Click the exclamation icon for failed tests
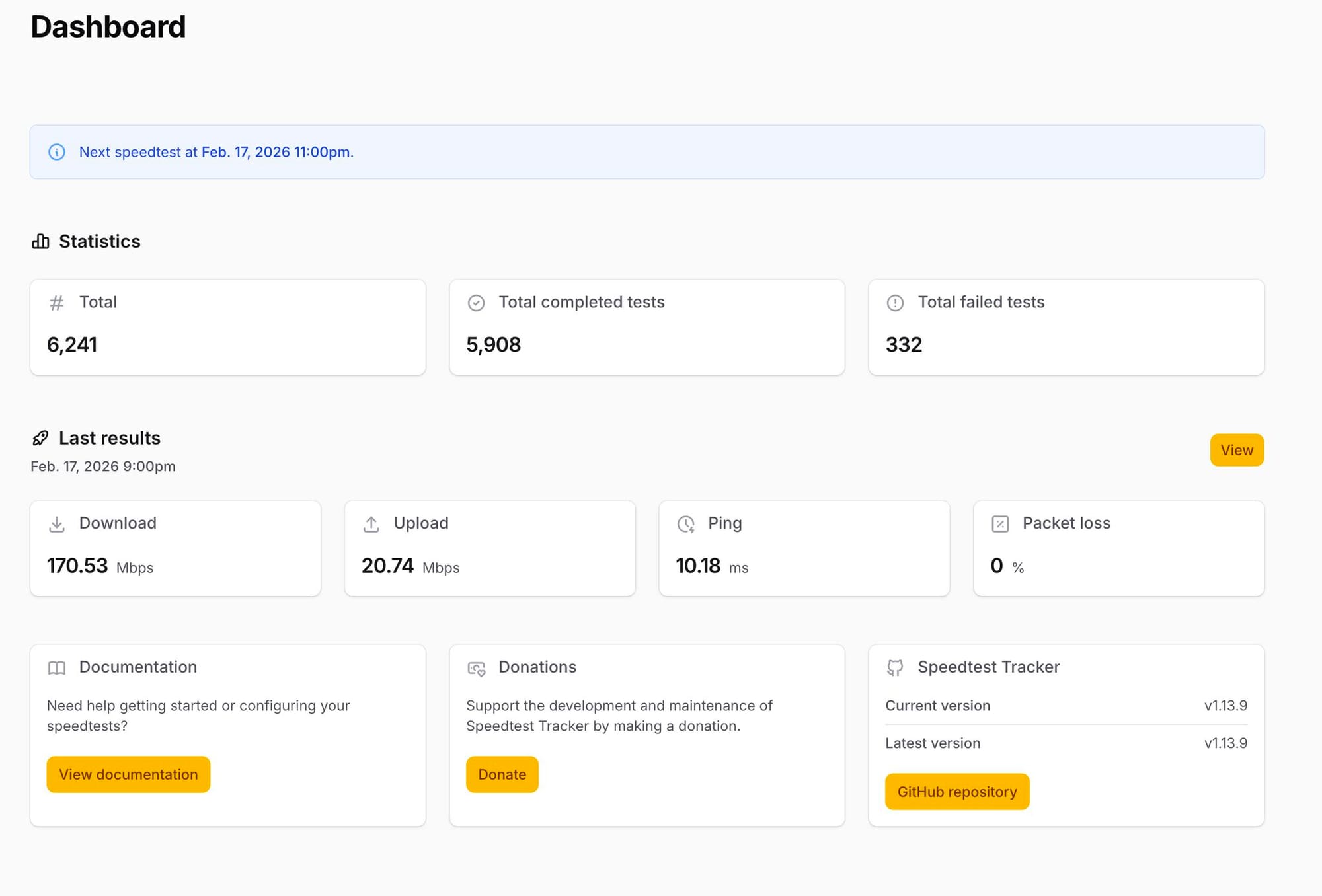This screenshot has height=896, width=1322. point(895,303)
